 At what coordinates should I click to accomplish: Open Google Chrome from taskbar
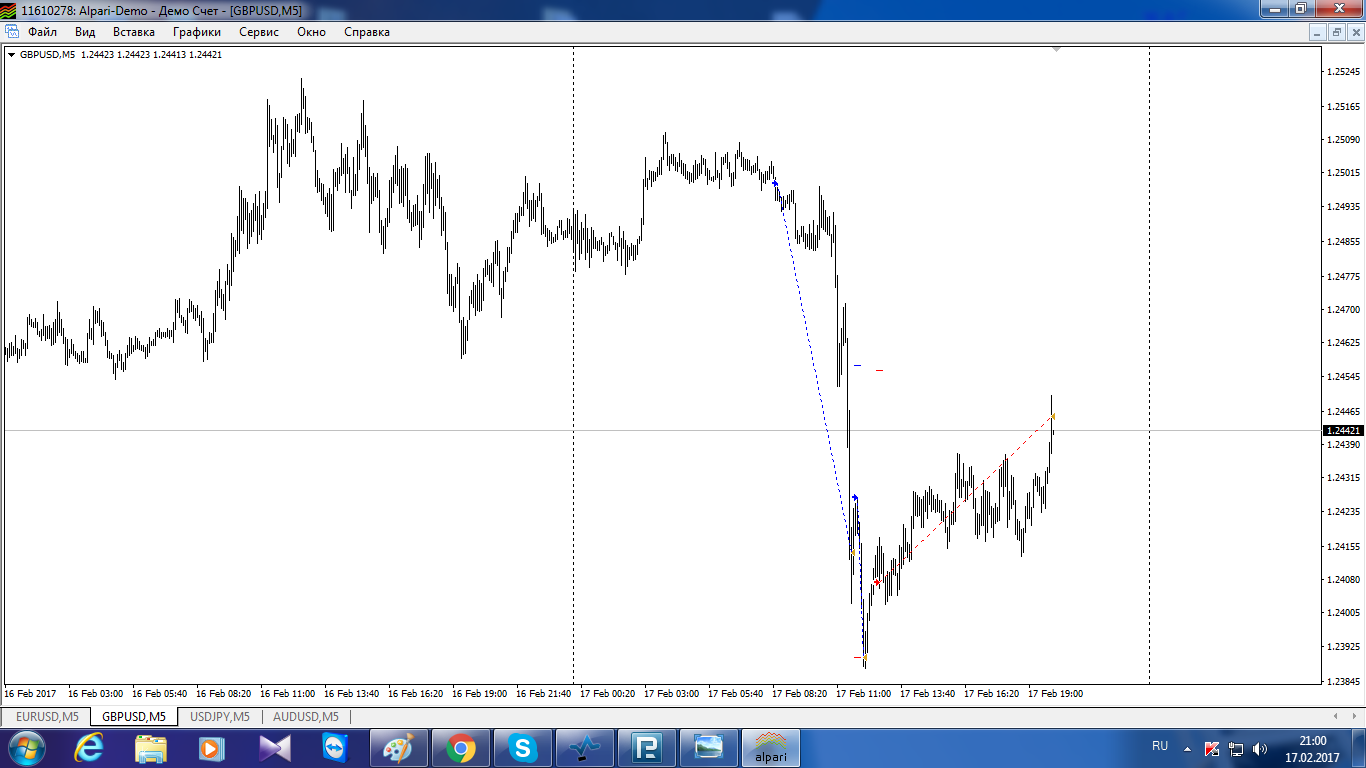pyautogui.click(x=461, y=748)
